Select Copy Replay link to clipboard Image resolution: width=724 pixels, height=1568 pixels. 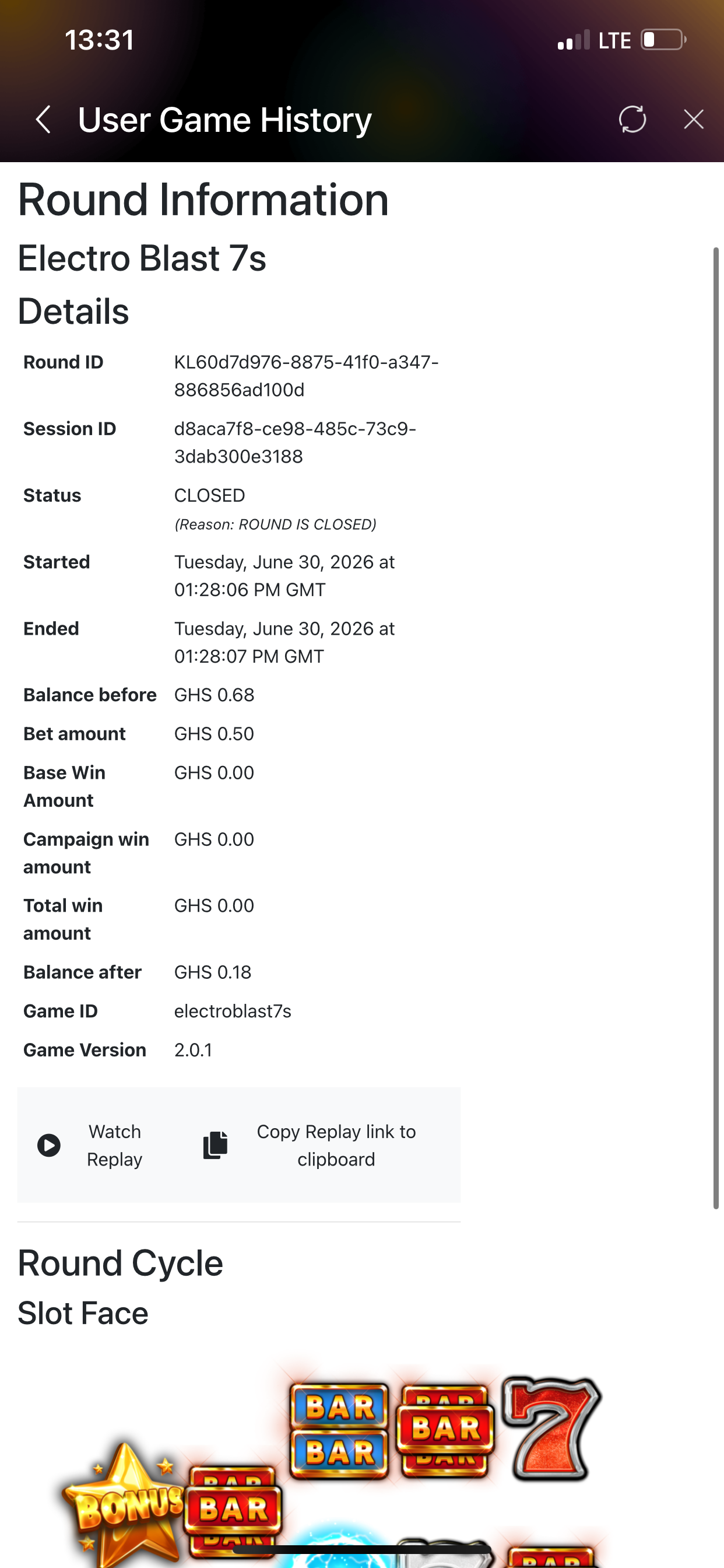pyautogui.click(x=336, y=1145)
